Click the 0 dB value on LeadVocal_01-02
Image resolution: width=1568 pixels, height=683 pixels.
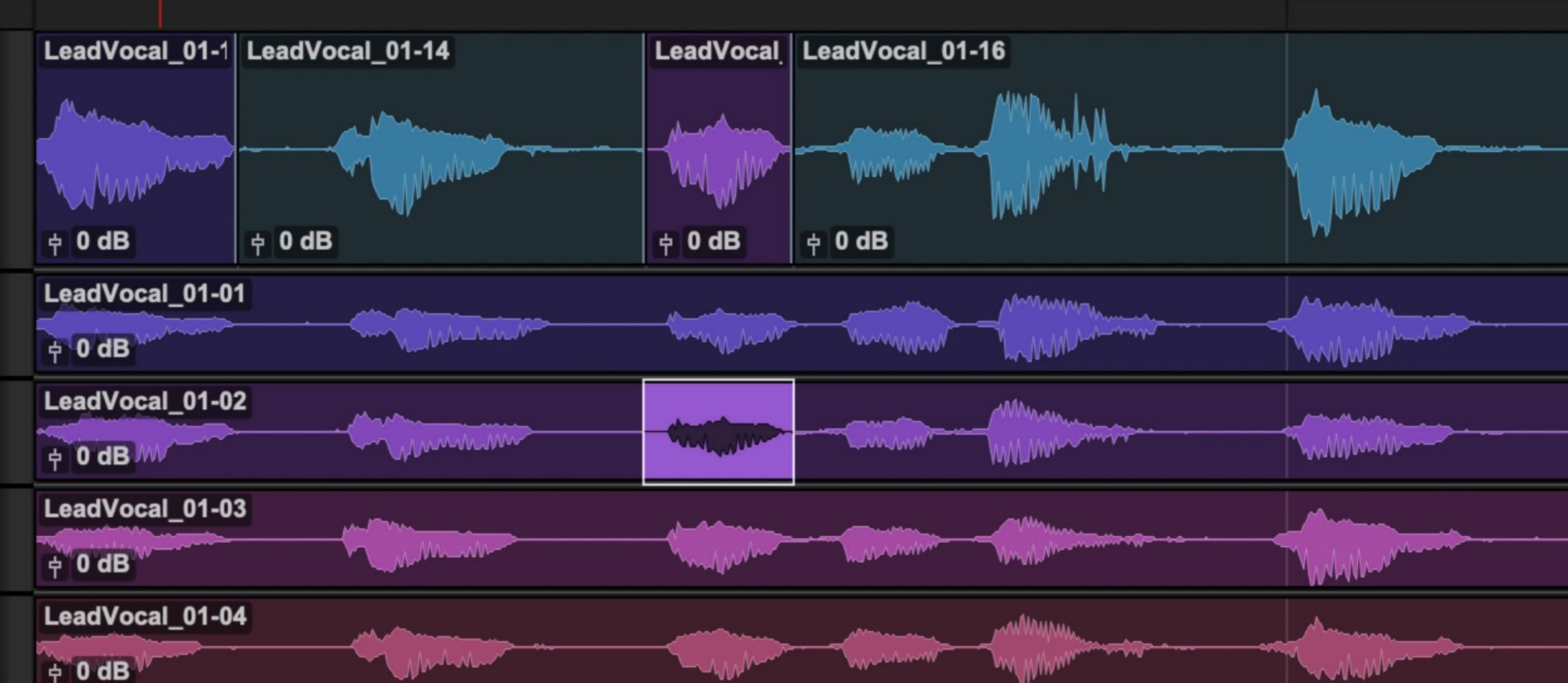(103, 456)
